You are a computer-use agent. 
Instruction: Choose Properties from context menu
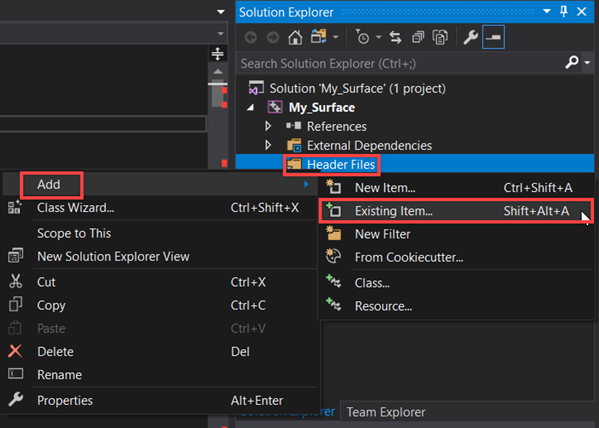(x=159, y=400)
